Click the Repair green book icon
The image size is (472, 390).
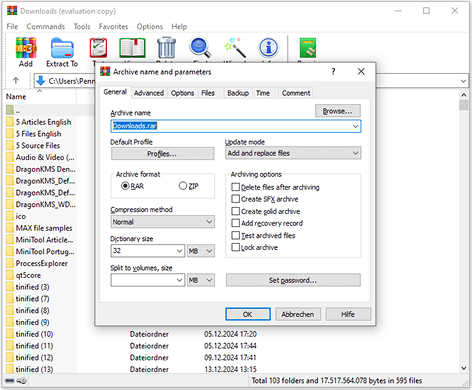[308, 48]
